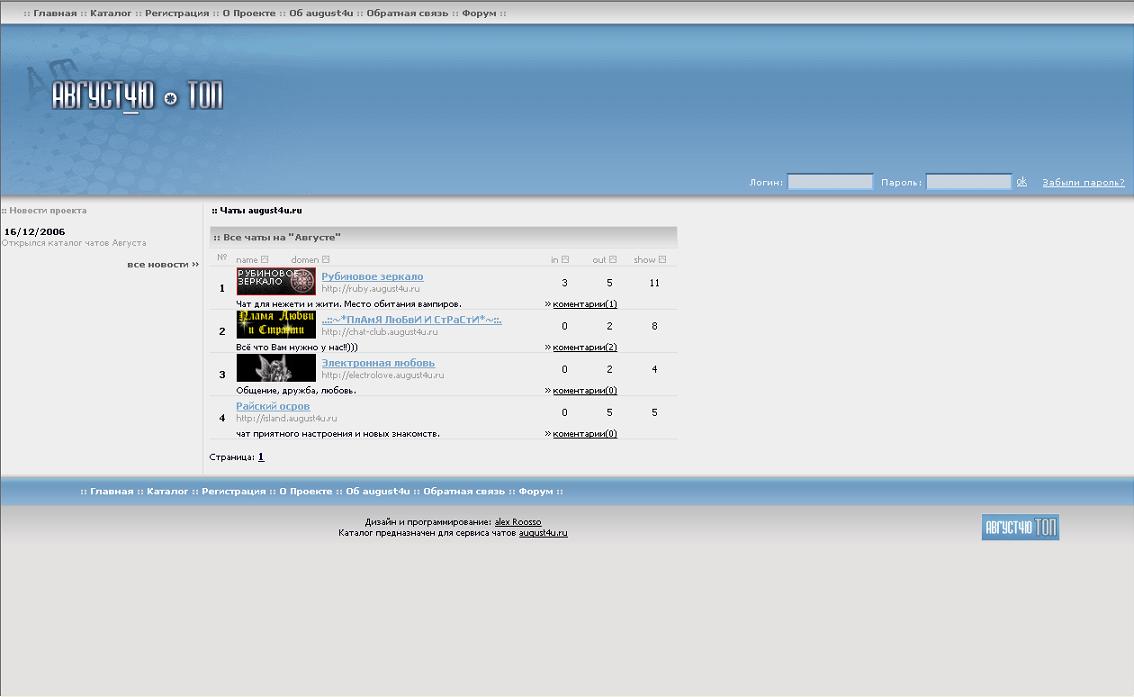Sort by name column icon
The width and height of the screenshot is (1134, 697).
tap(265, 260)
